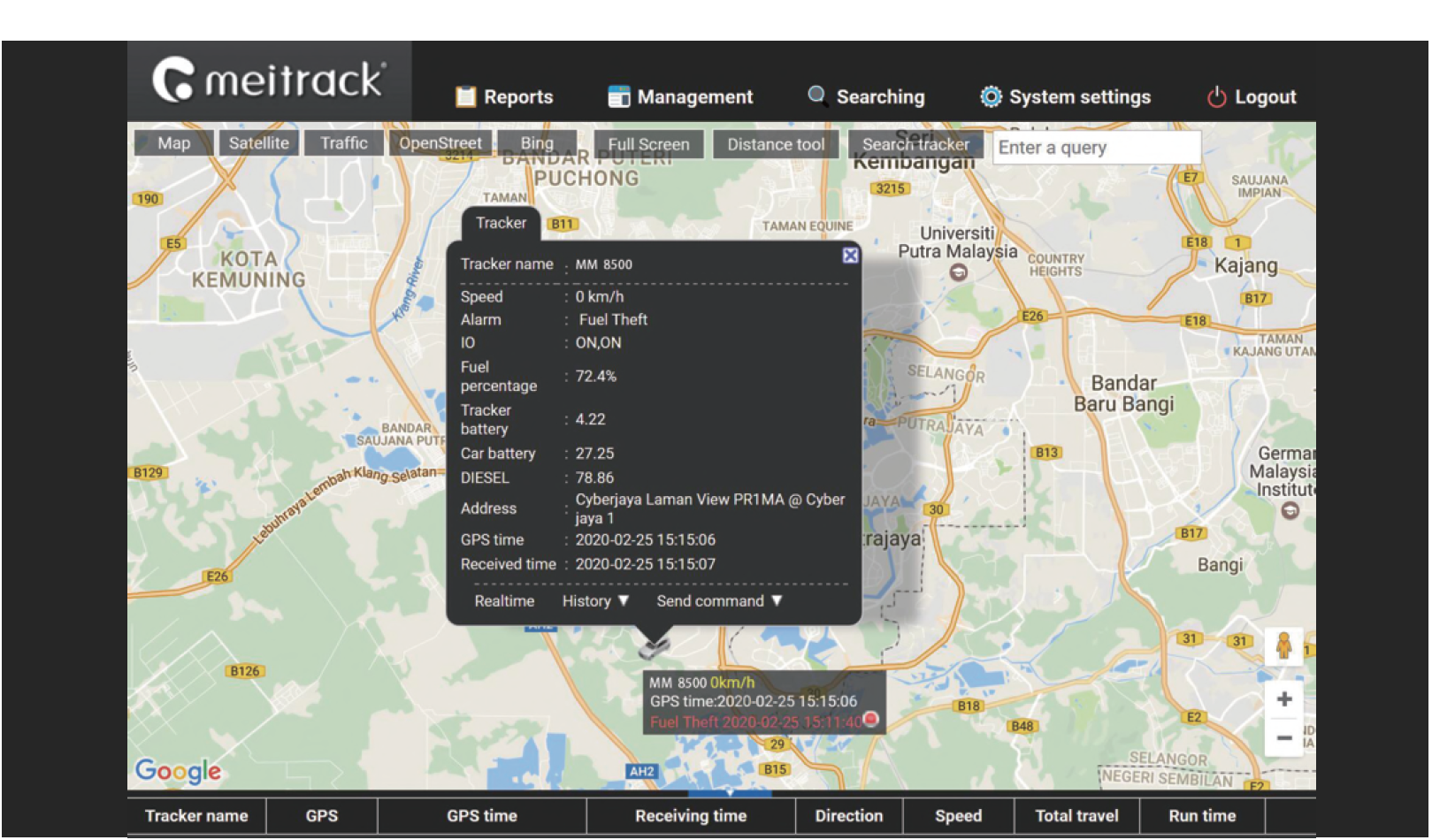Open the Reports menu
Screen dimensions: 1432x840
click(504, 97)
